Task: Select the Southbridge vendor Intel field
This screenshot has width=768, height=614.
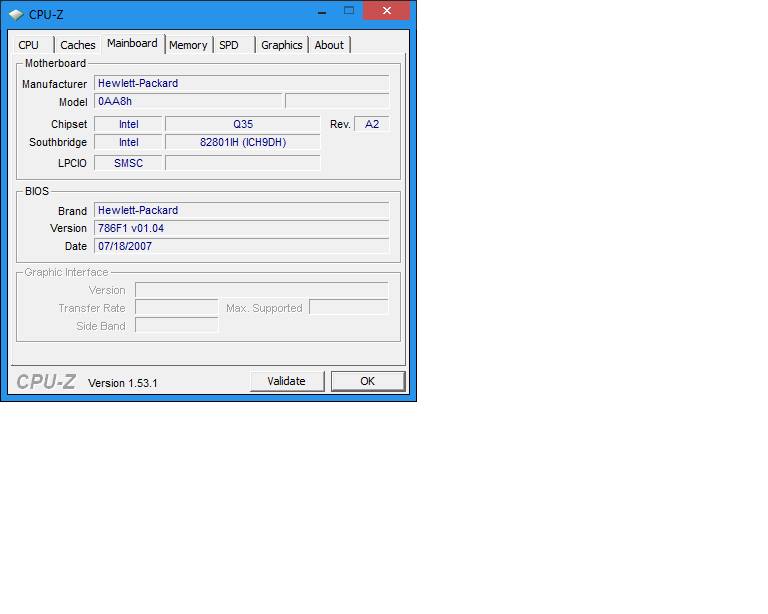Action: coord(128,142)
